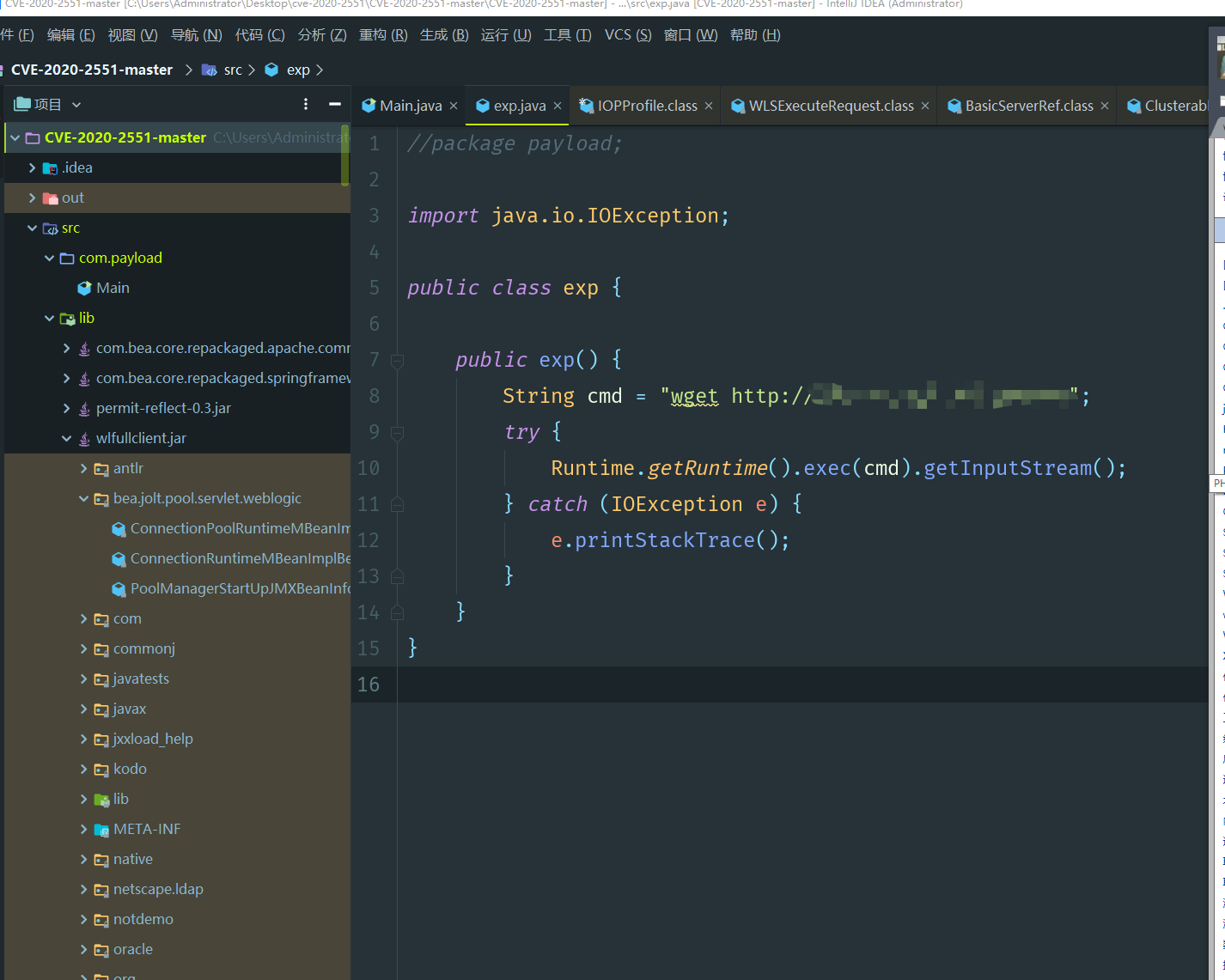The image size is (1225, 980).
Task: Close the WLSExecuteRequest.class tab
Action: 925,106
